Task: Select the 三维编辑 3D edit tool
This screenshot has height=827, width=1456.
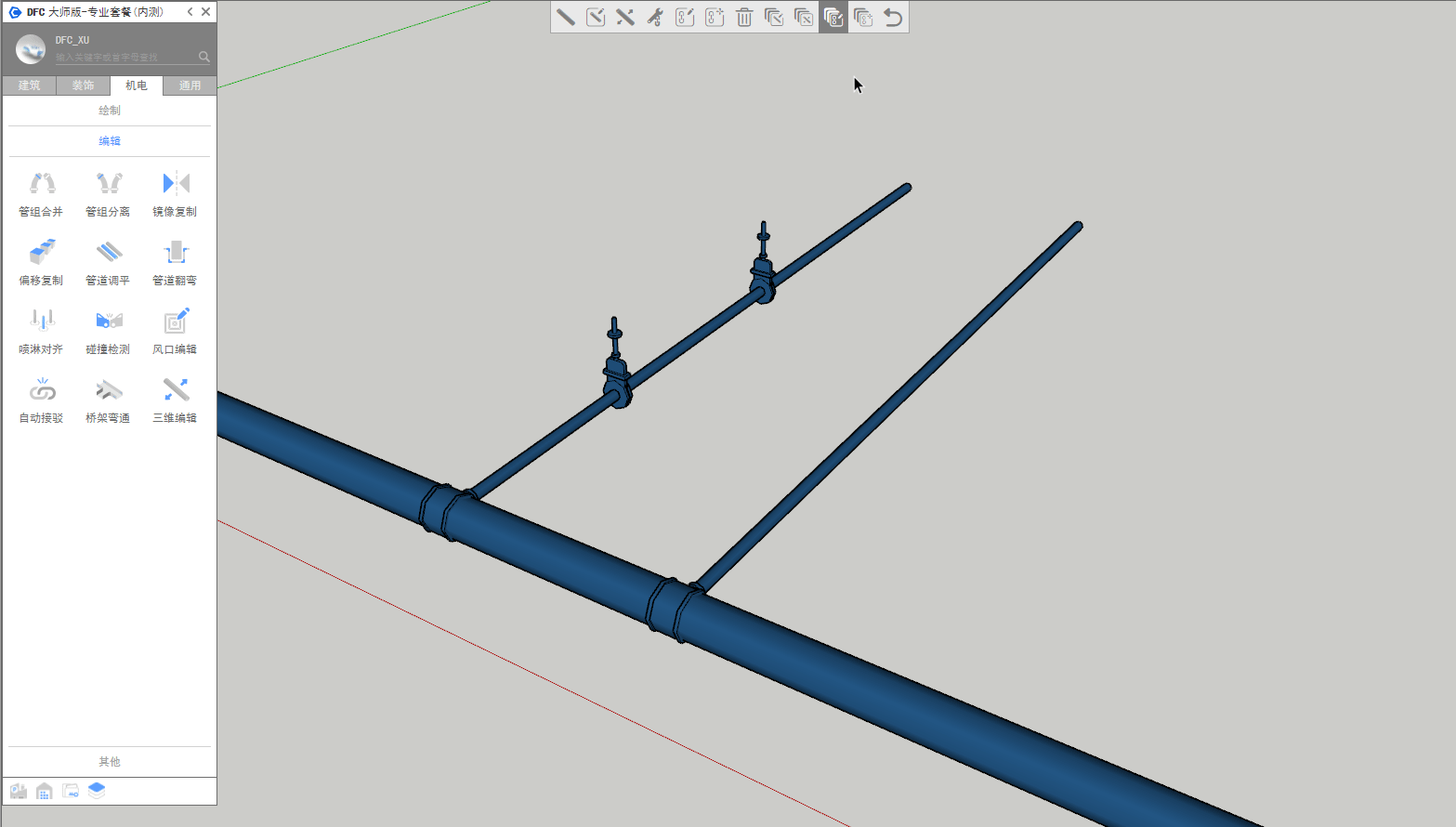Action: [x=176, y=400]
